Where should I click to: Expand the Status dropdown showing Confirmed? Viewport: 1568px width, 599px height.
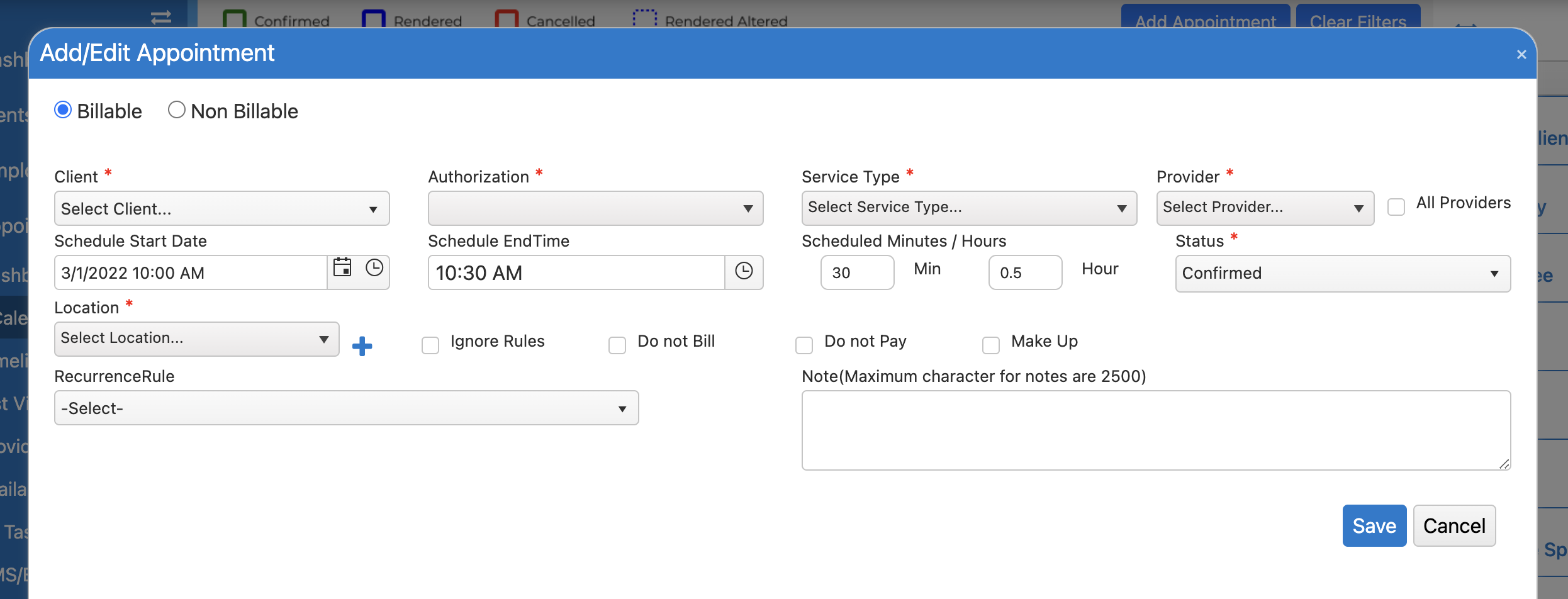click(1343, 274)
